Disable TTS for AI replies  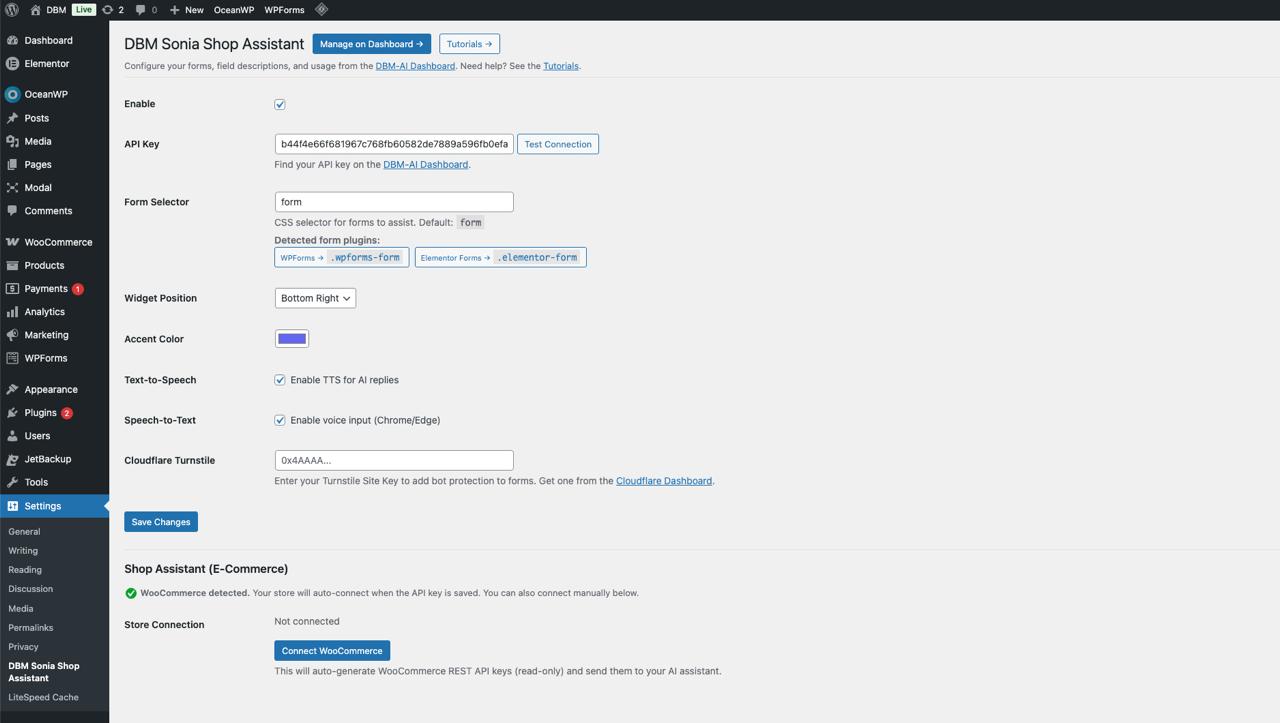[280, 380]
